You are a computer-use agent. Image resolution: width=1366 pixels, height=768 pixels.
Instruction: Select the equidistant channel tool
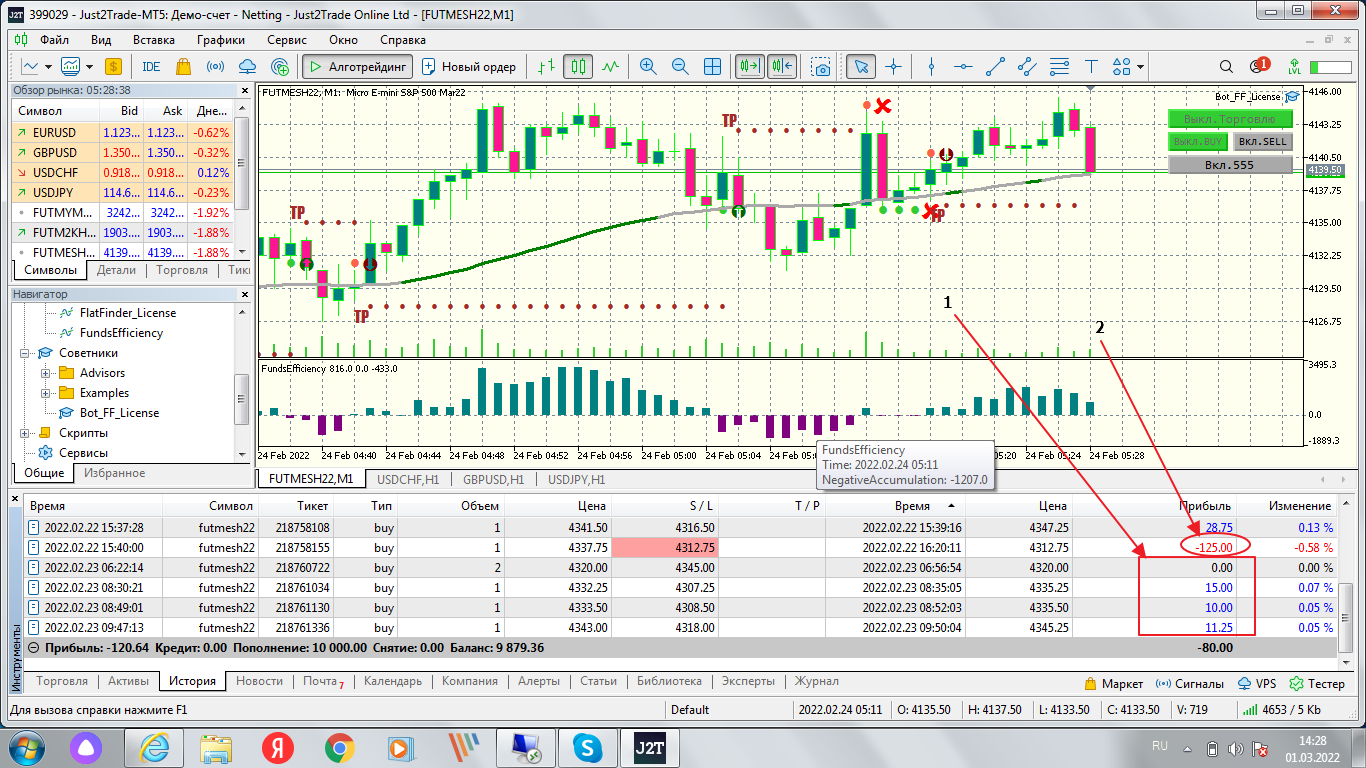[1028, 67]
